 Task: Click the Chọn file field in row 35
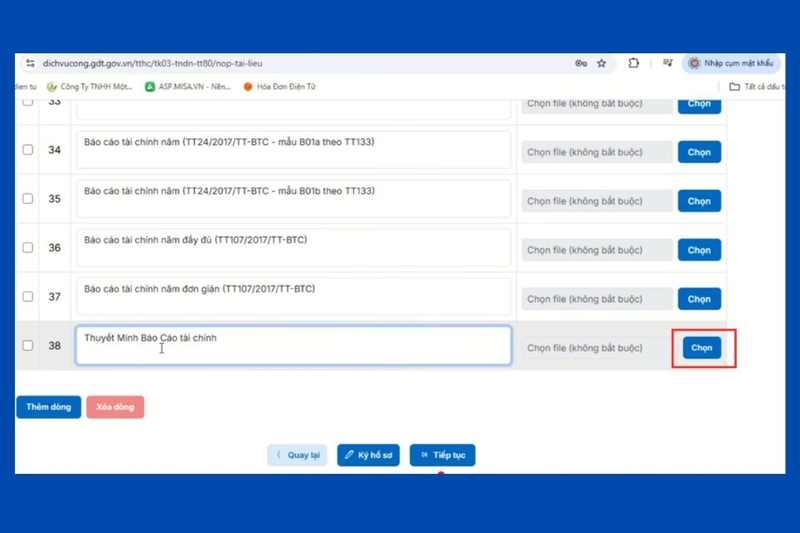(x=596, y=201)
